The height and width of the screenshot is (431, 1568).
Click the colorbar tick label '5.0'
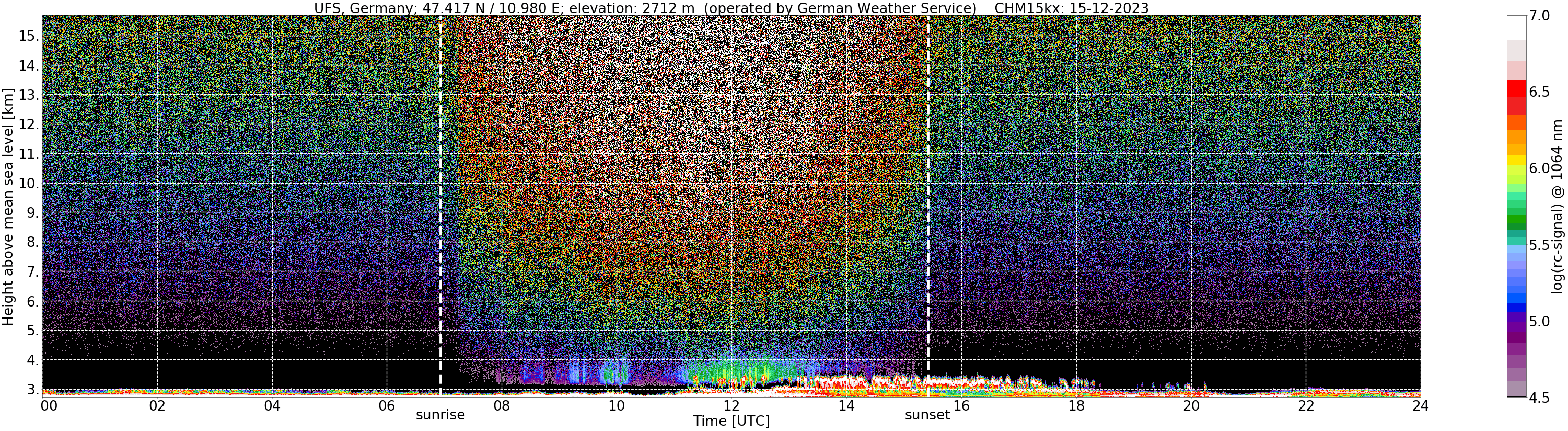(x=1540, y=321)
